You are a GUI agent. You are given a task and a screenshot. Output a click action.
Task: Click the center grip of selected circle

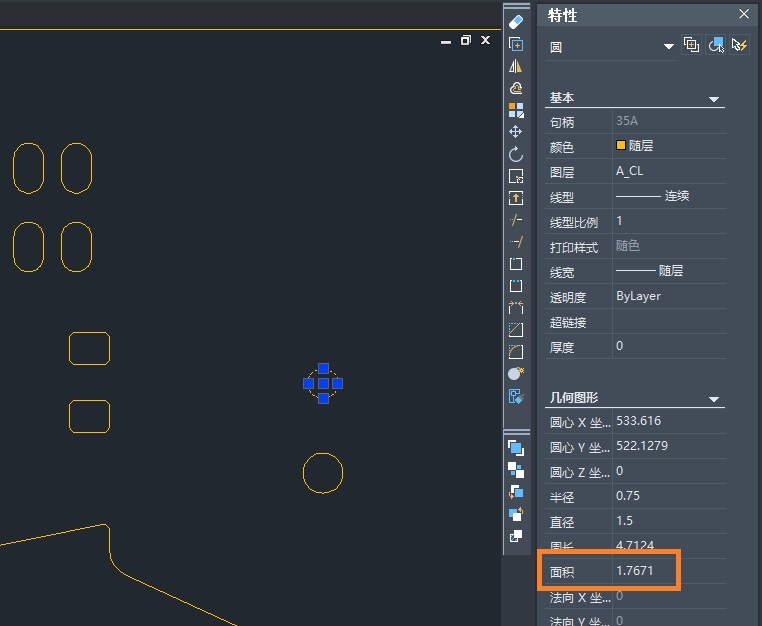323,383
